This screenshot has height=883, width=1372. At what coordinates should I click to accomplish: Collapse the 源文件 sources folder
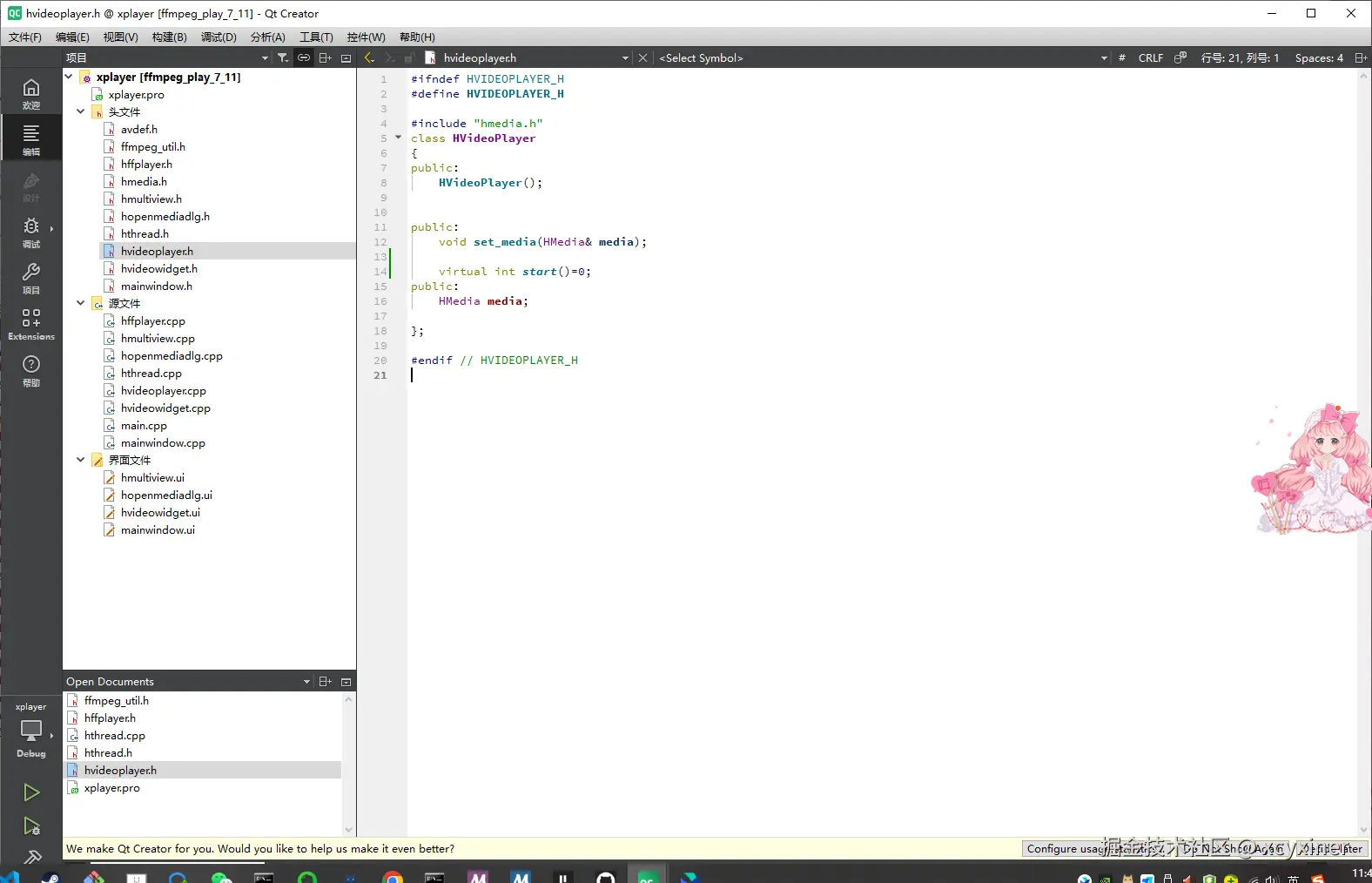81,303
